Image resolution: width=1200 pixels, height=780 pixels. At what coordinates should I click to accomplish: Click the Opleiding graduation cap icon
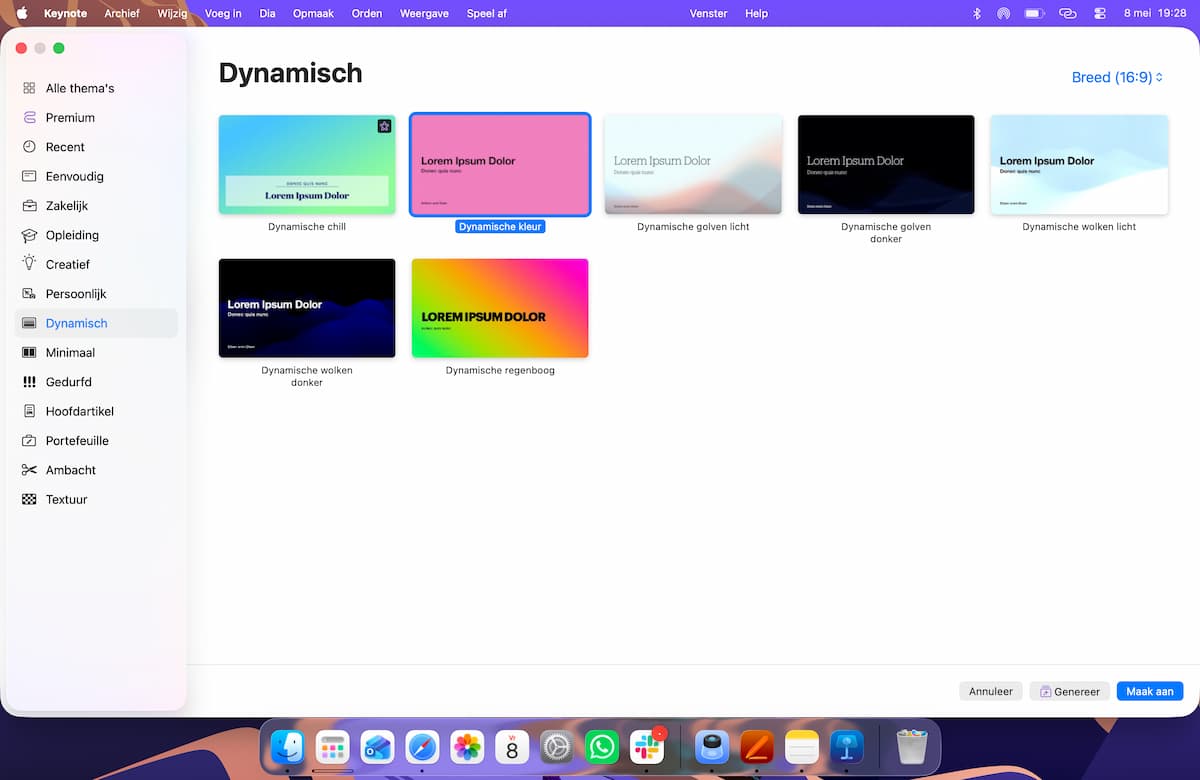(x=29, y=235)
